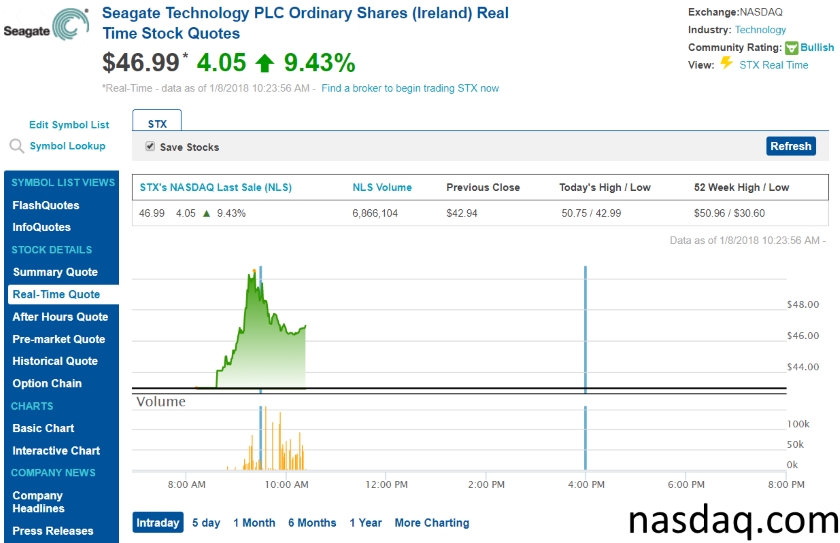Open Interactive Chart in sidebar
The height and width of the screenshot is (543, 840).
[56, 451]
